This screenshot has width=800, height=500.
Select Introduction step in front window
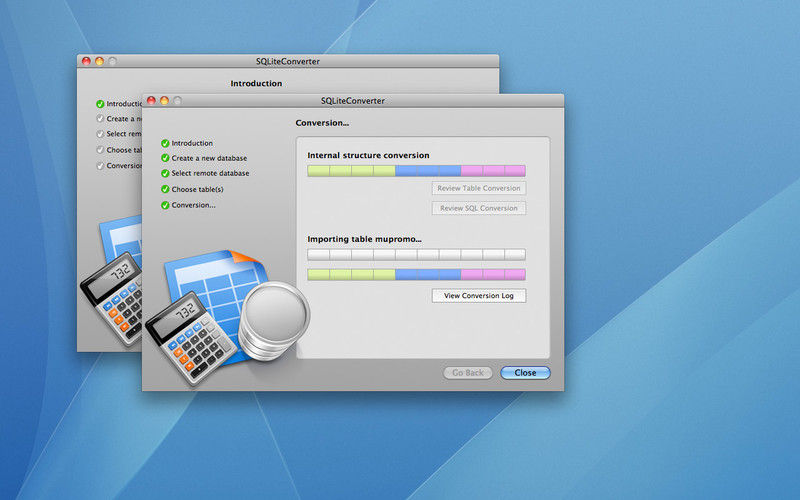click(x=192, y=143)
